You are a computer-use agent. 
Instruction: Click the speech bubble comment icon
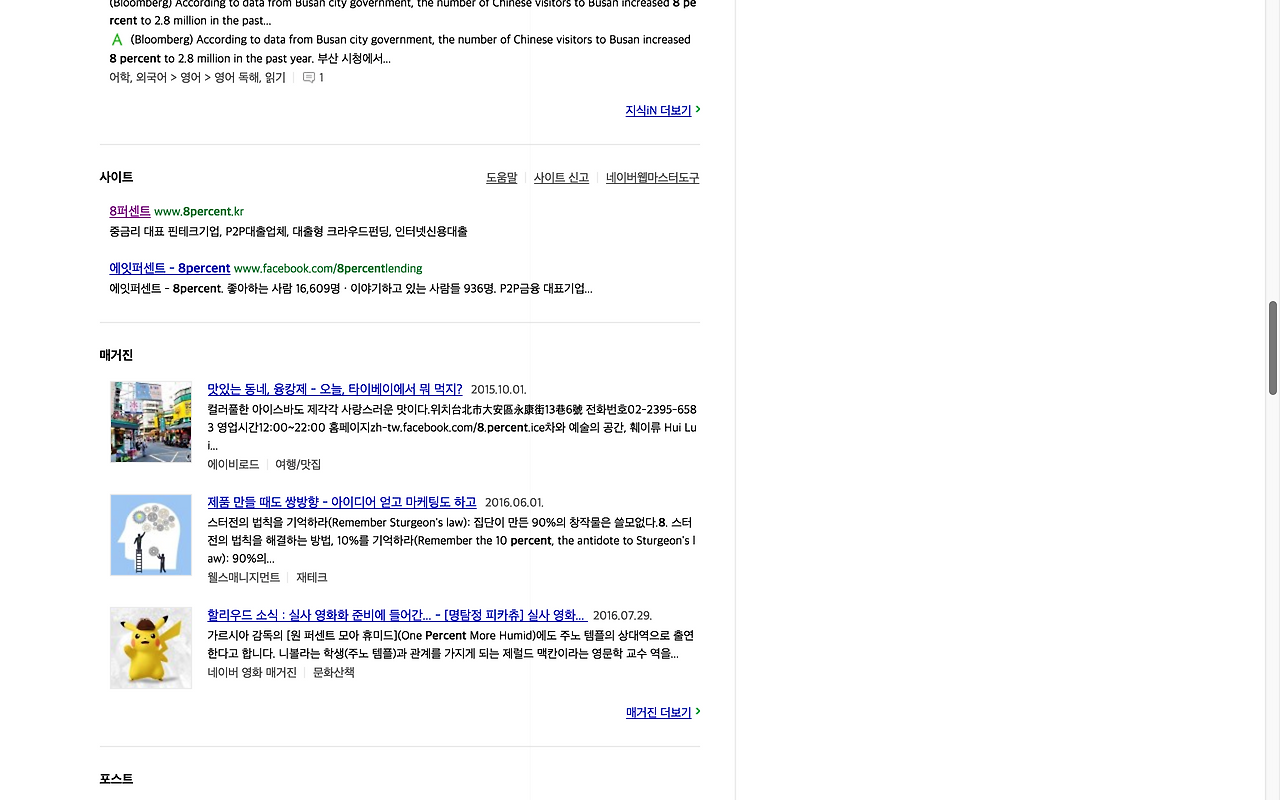[308, 77]
